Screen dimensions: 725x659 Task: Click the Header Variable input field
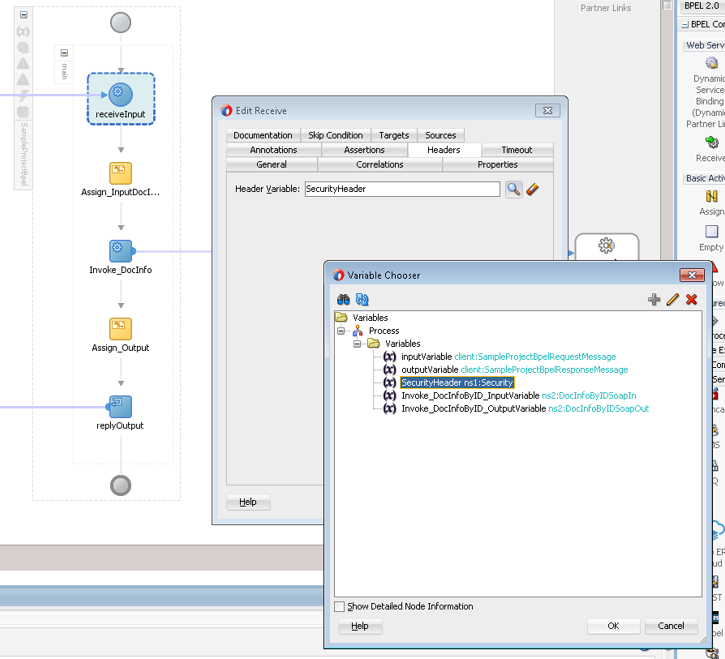tap(402, 189)
